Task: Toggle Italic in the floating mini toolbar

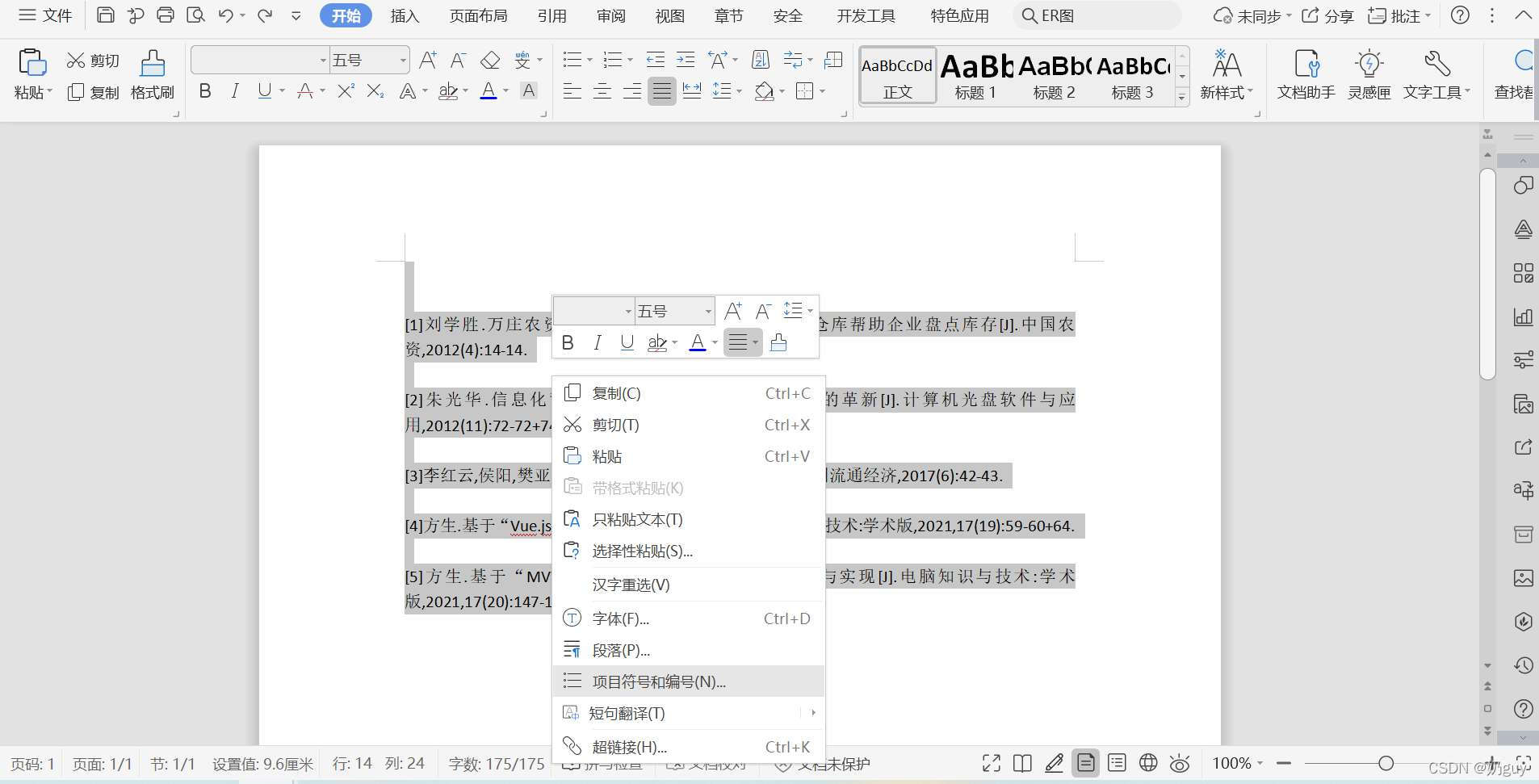Action: tap(598, 342)
